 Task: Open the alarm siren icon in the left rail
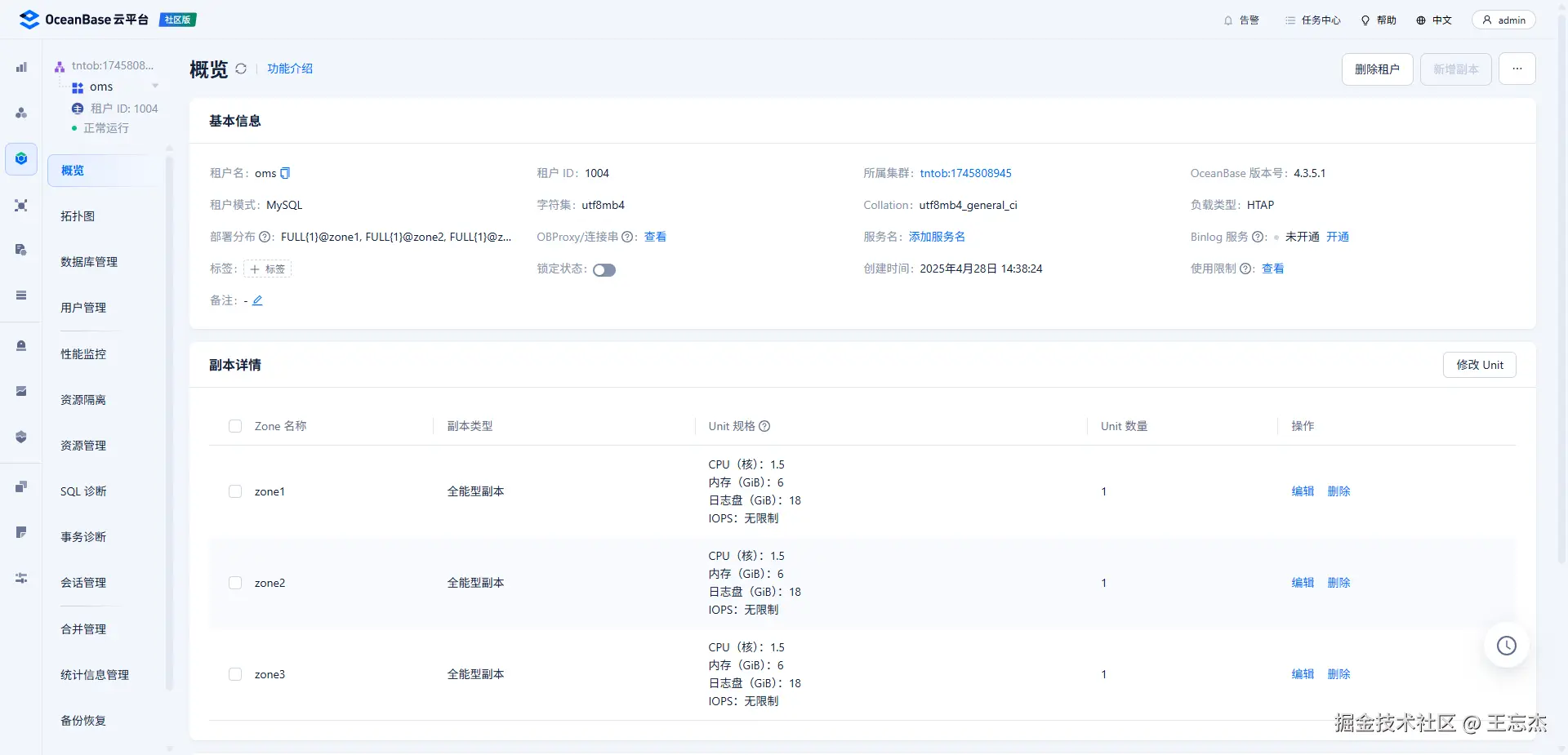coord(21,346)
